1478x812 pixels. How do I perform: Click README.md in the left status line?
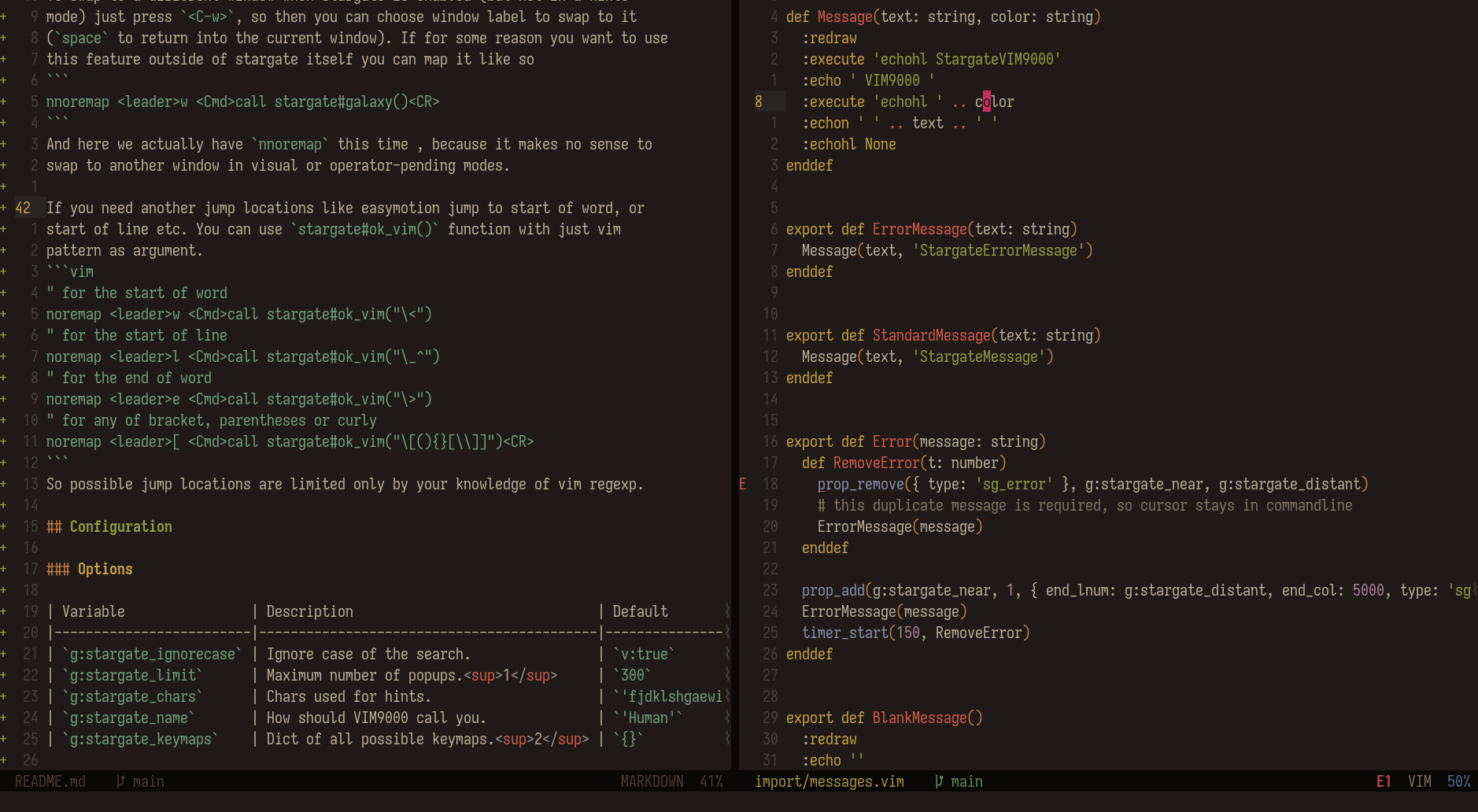(x=50, y=781)
